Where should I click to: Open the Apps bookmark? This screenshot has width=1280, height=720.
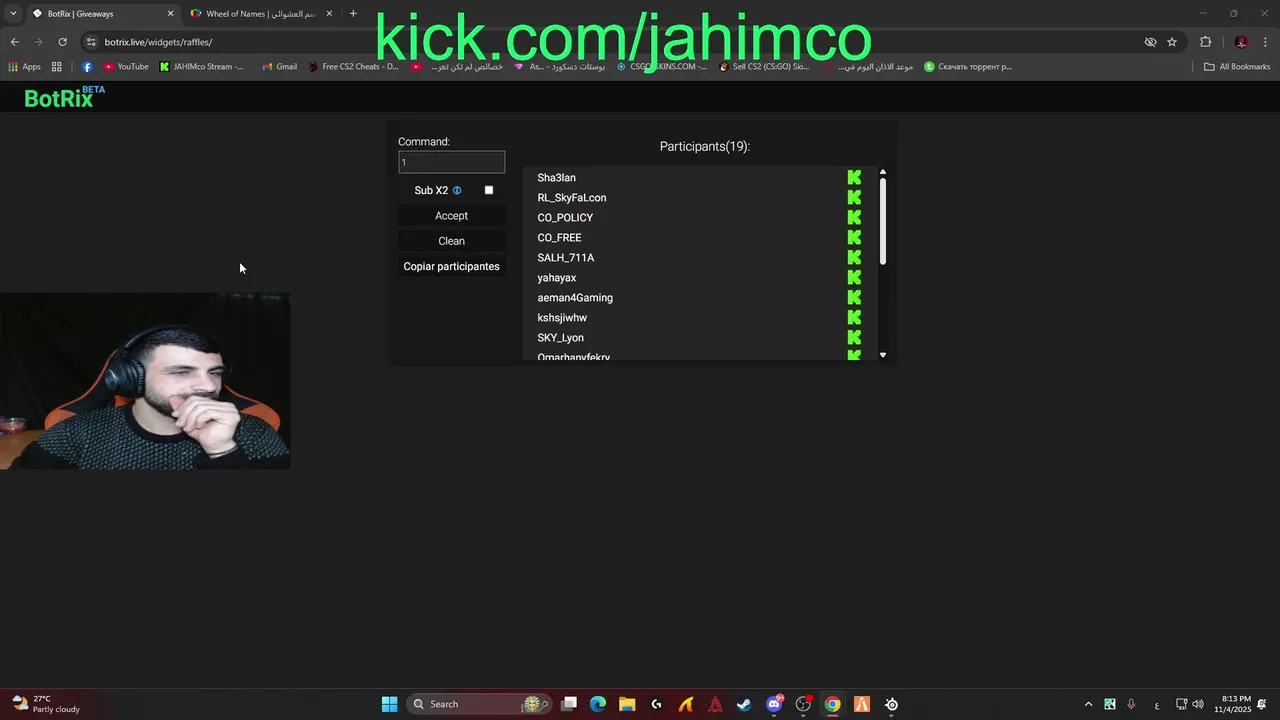coord(24,67)
